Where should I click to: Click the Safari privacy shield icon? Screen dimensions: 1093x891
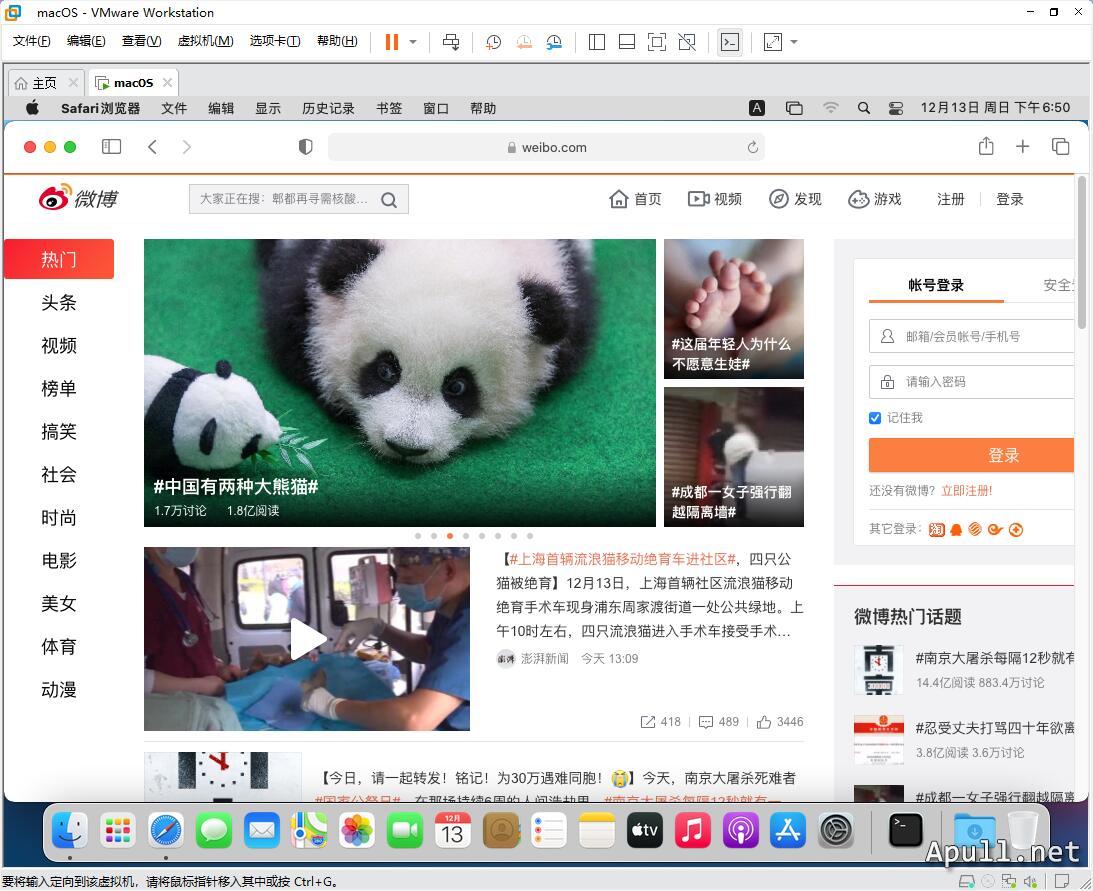pyautogui.click(x=305, y=146)
